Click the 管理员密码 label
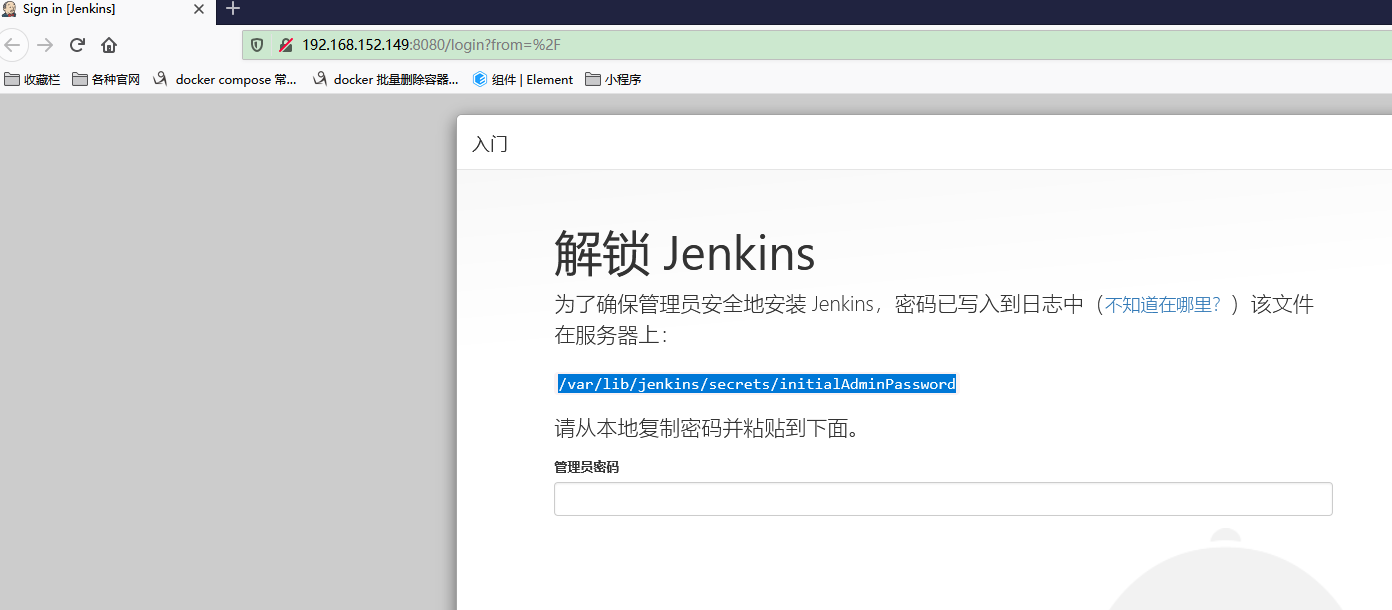Viewport: 1392px width, 610px height. [587, 467]
